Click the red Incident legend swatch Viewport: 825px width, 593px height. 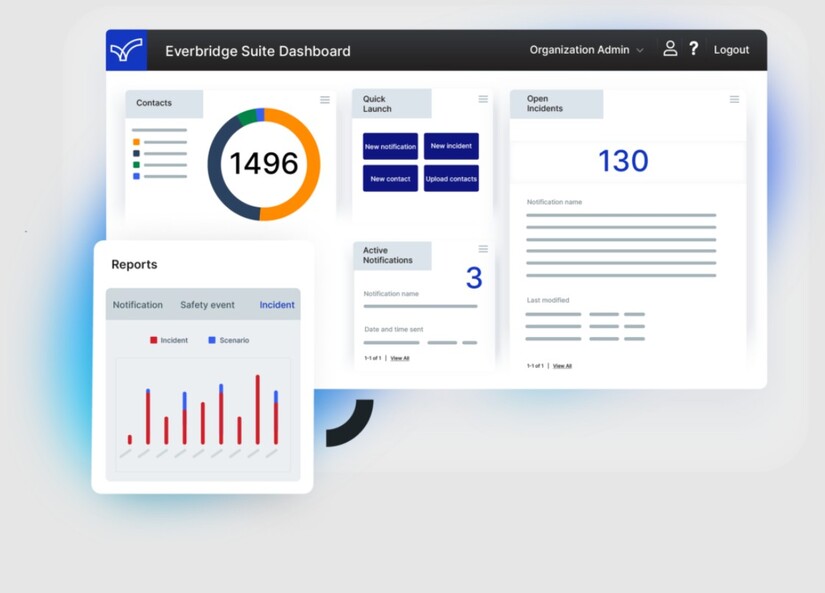click(153, 340)
